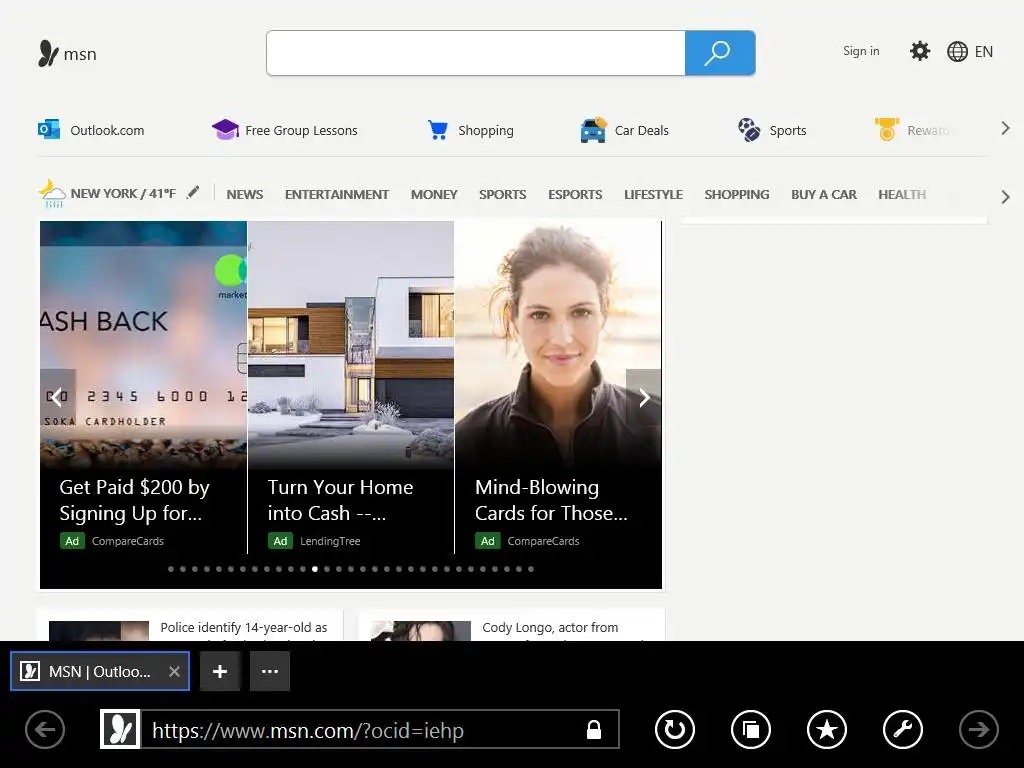Click the browser back arrow button
Screen dimensions: 1024x768
(44, 729)
